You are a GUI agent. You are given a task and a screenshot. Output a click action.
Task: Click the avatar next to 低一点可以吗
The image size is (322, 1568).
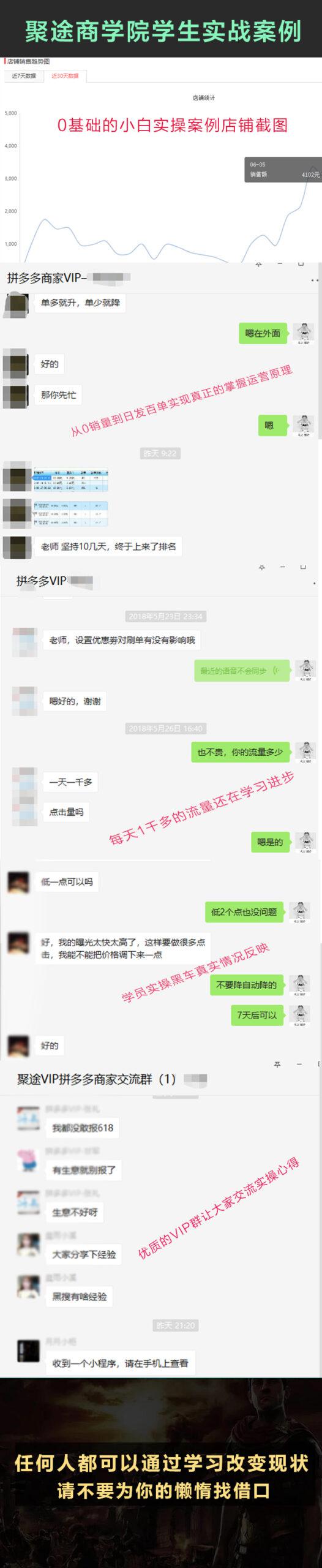pyautogui.click(x=18, y=883)
